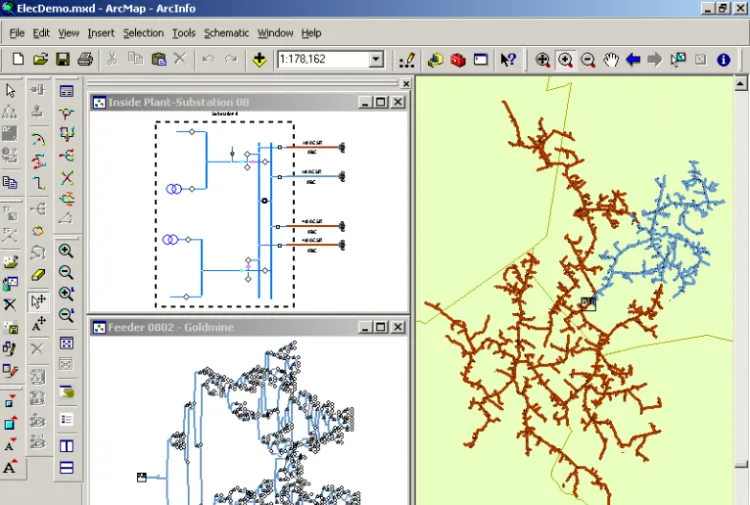Open the Schematic menu
The width and height of the screenshot is (750, 505).
click(x=226, y=33)
